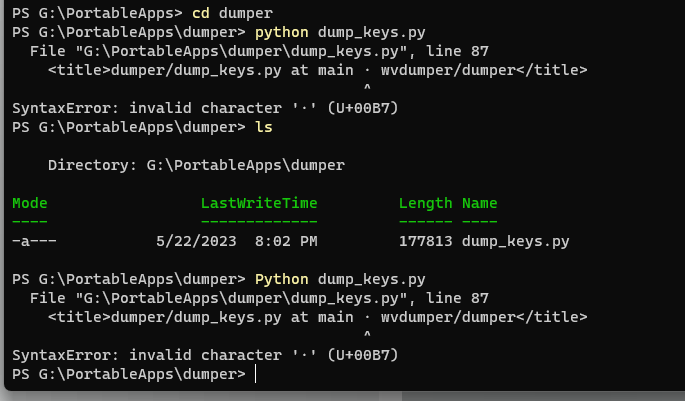Click the "Length" column header
Image resolution: width=685 pixels, height=401 pixels.
pyautogui.click(x=425, y=203)
